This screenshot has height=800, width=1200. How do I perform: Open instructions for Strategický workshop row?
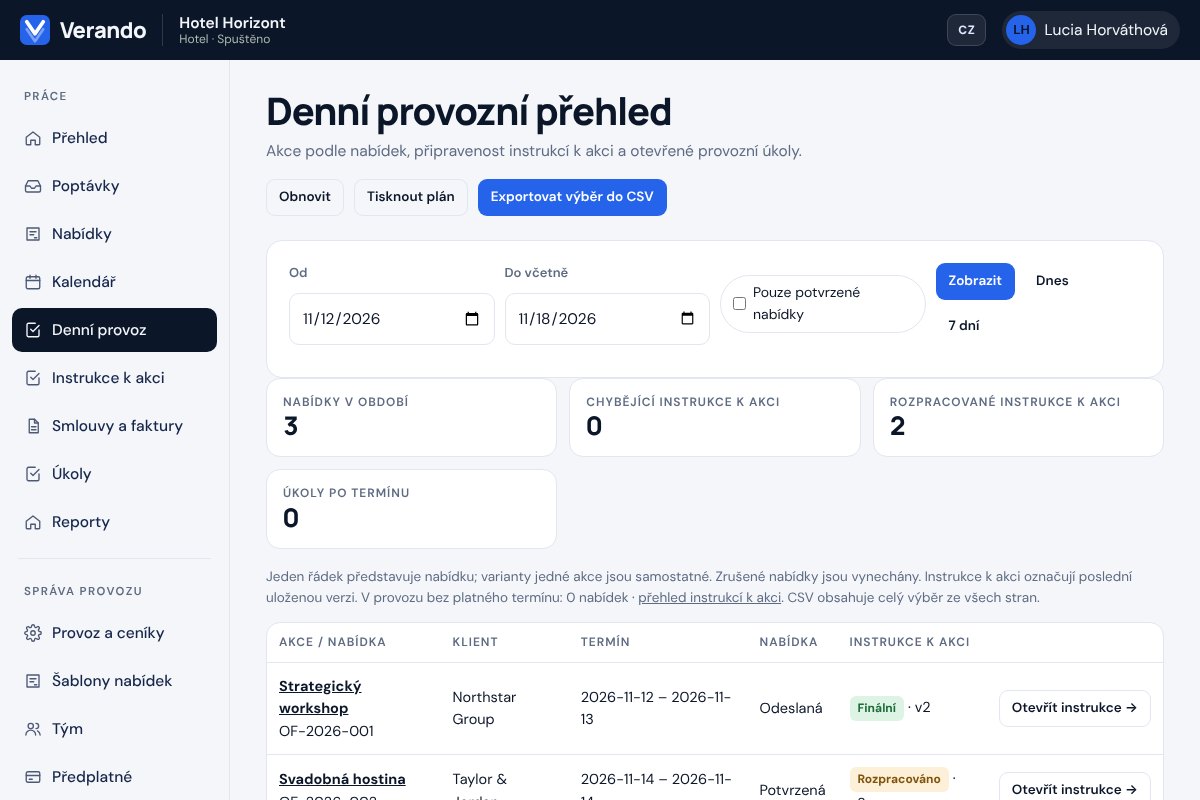coord(1075,708)
